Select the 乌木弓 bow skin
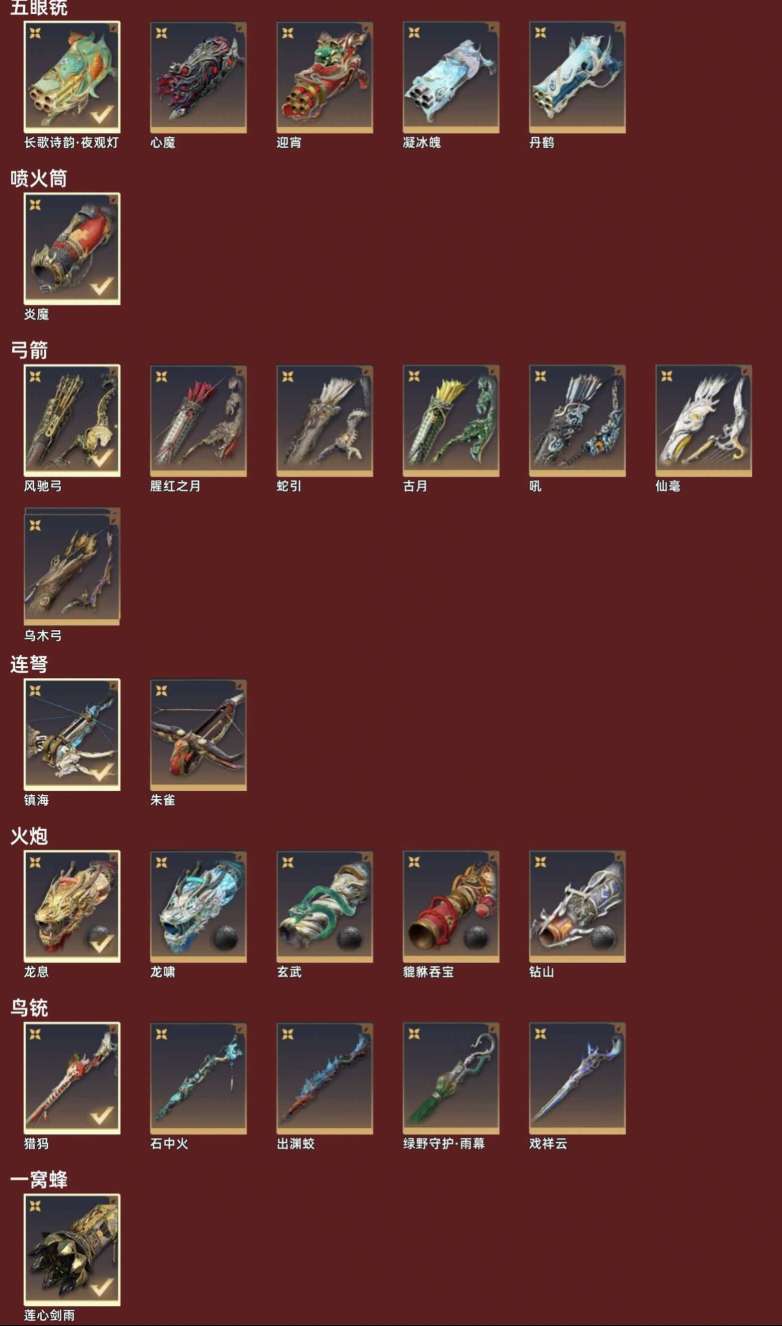Screen dimensions: 782x1326 point(72,567)
